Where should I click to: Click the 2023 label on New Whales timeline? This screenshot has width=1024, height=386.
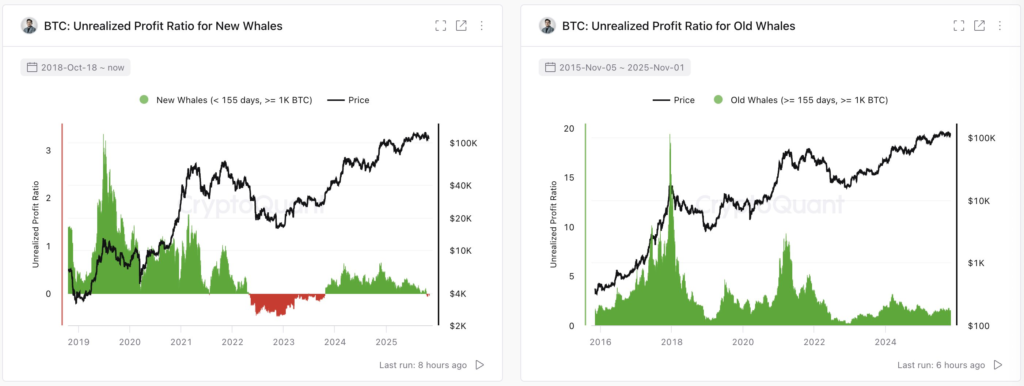tap(283, 342)
